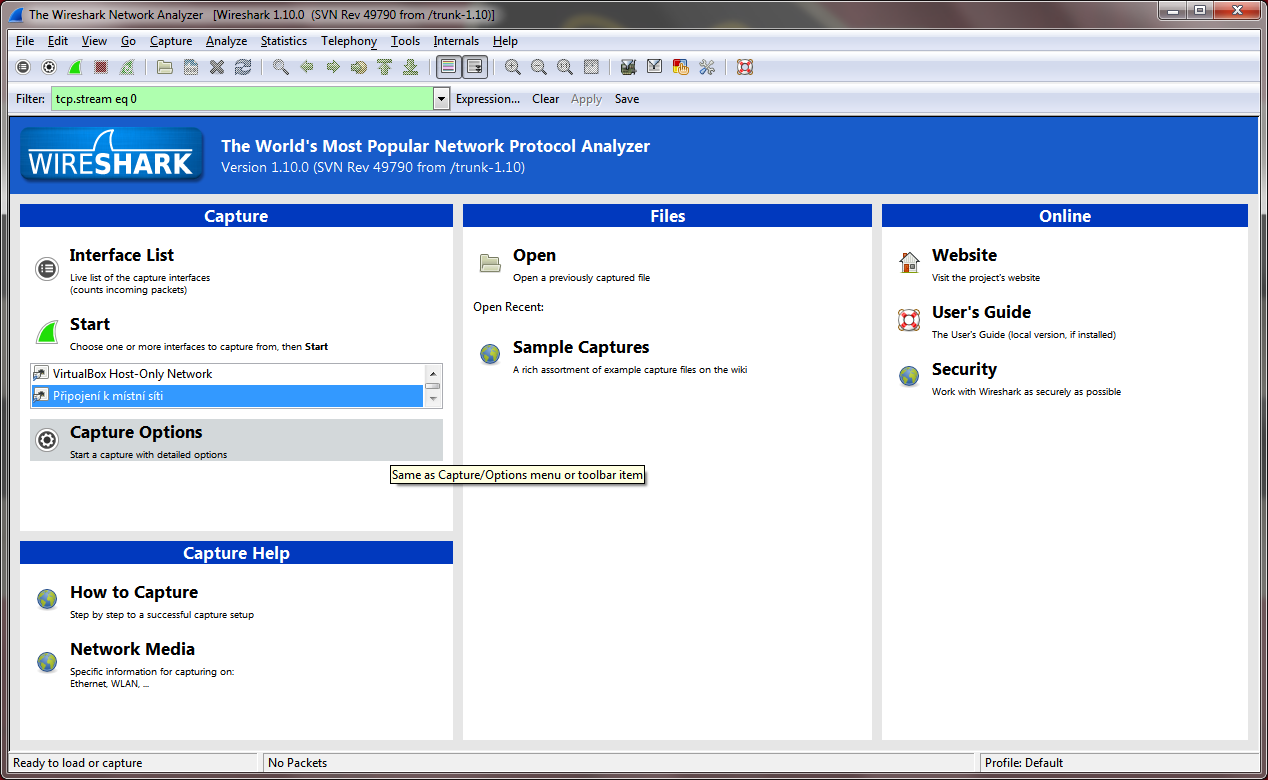Open the Security information link

[x=964, y=370]
